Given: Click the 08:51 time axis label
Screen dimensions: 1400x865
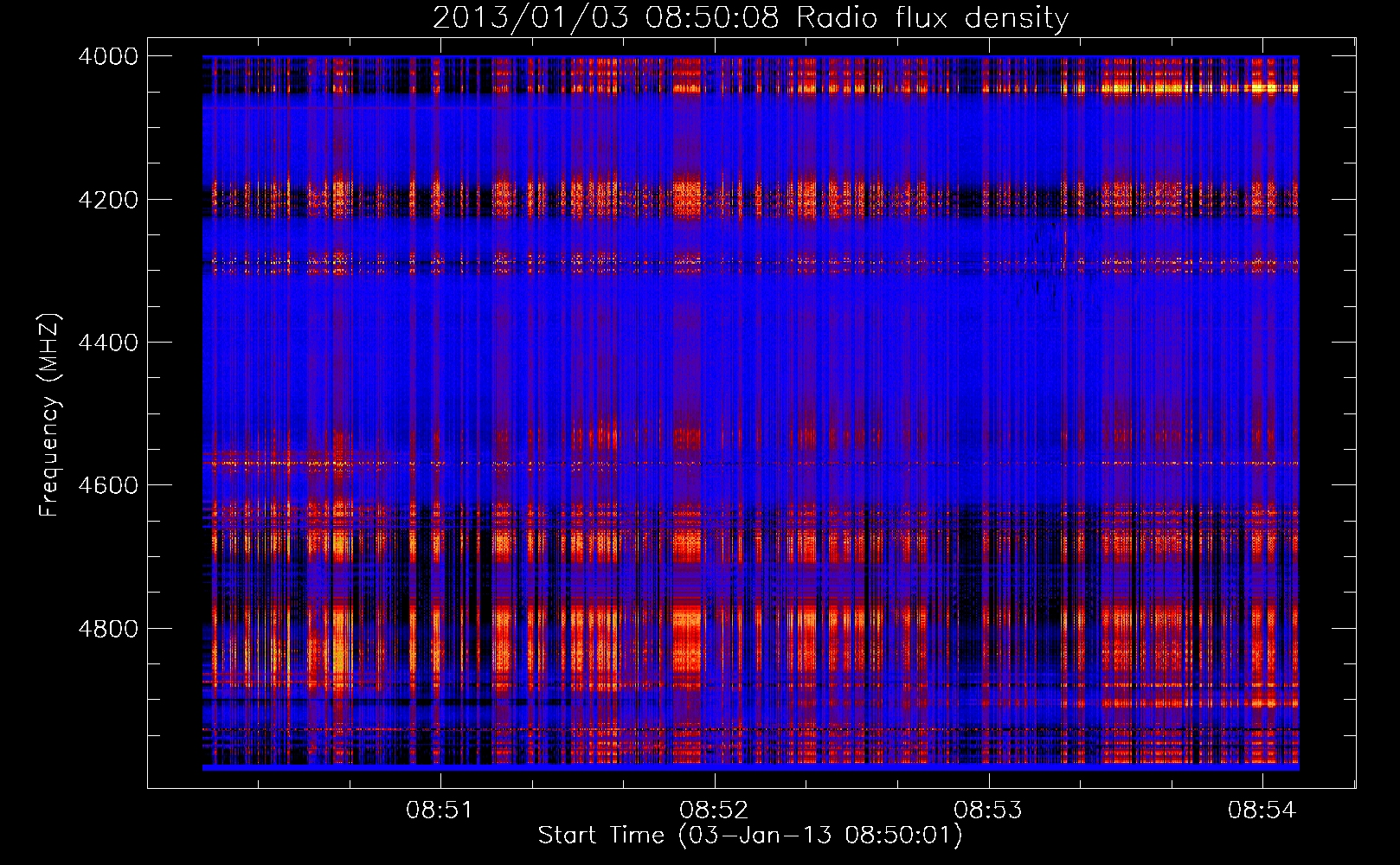Looking at the screenshot, I should click(440, 811).
